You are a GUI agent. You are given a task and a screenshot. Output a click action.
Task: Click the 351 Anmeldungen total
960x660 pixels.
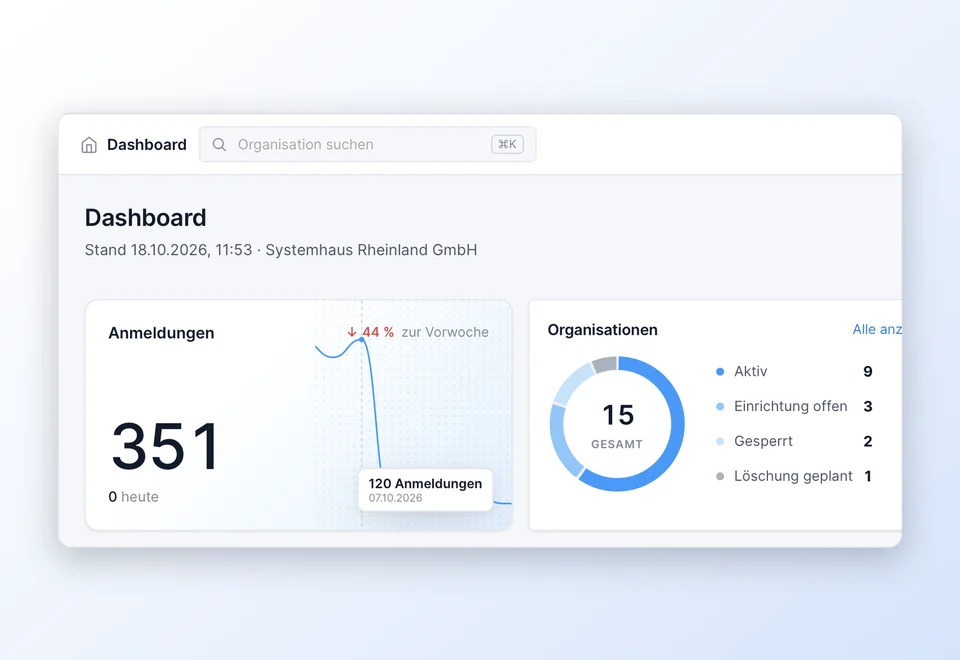click(x=165, y=446)
